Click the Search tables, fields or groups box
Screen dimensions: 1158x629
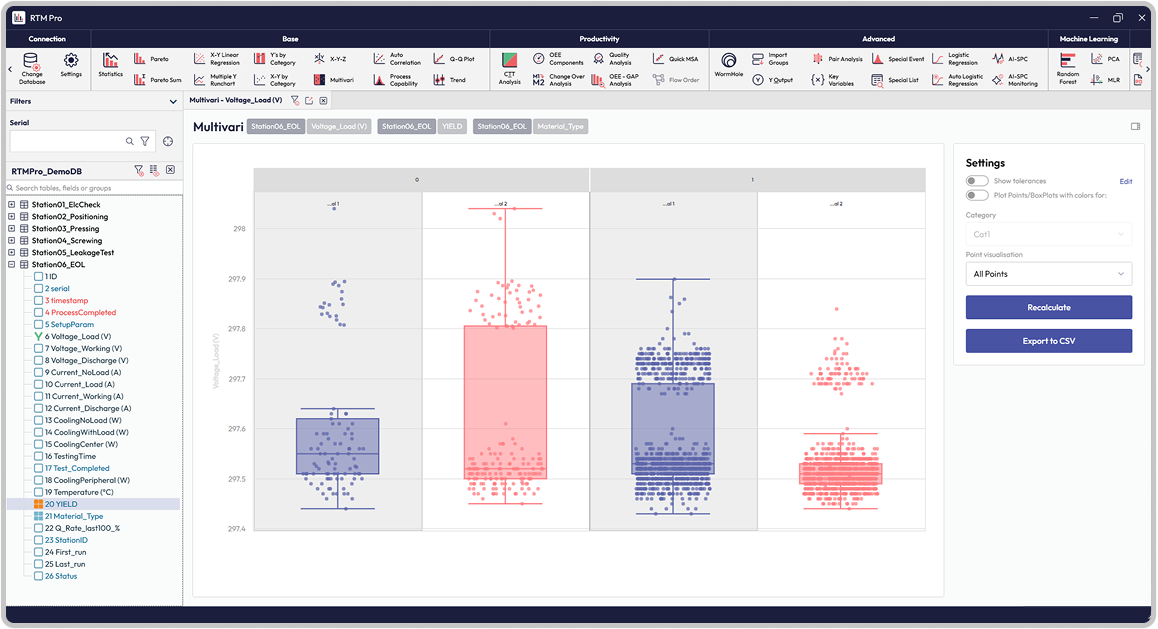95,188
